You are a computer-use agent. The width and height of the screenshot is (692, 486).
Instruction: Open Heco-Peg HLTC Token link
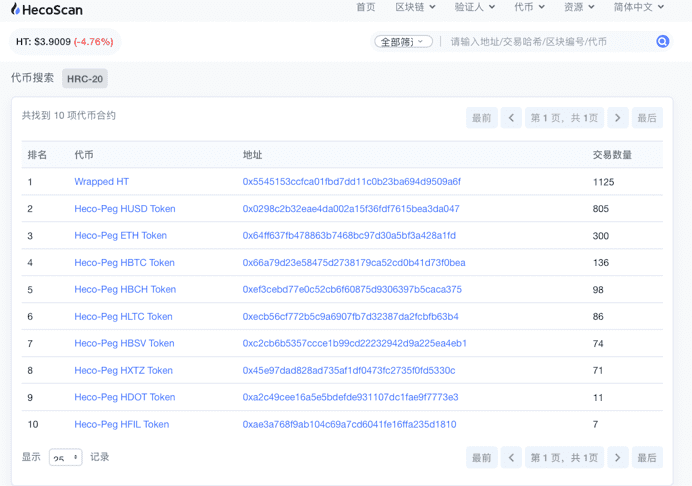(x=123, y=316)
